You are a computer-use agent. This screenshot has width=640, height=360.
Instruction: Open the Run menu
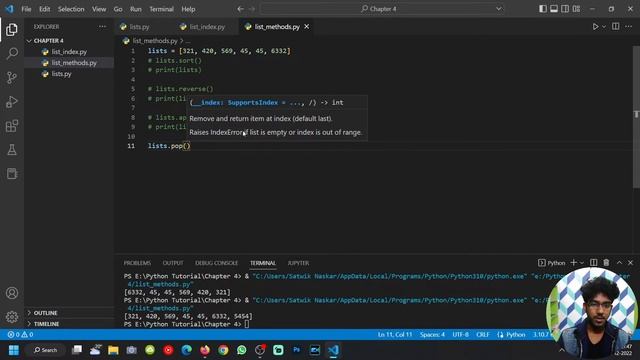[x=136, y=9]
